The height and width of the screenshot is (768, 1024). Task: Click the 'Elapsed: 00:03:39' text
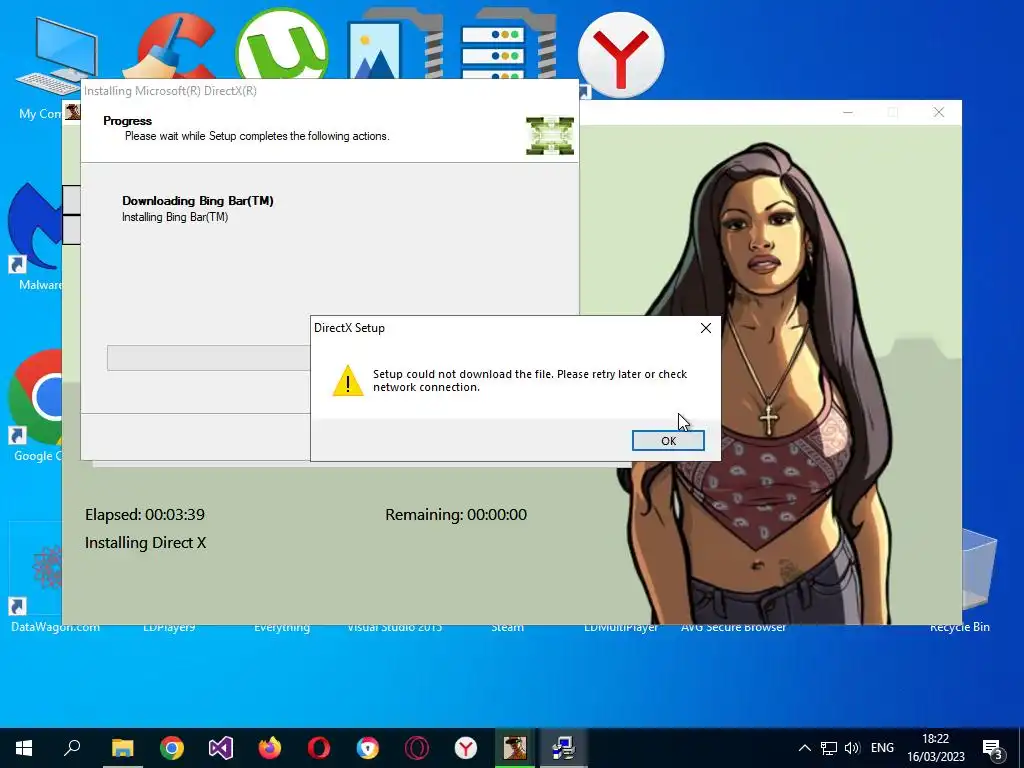click(x=144, y=515)
